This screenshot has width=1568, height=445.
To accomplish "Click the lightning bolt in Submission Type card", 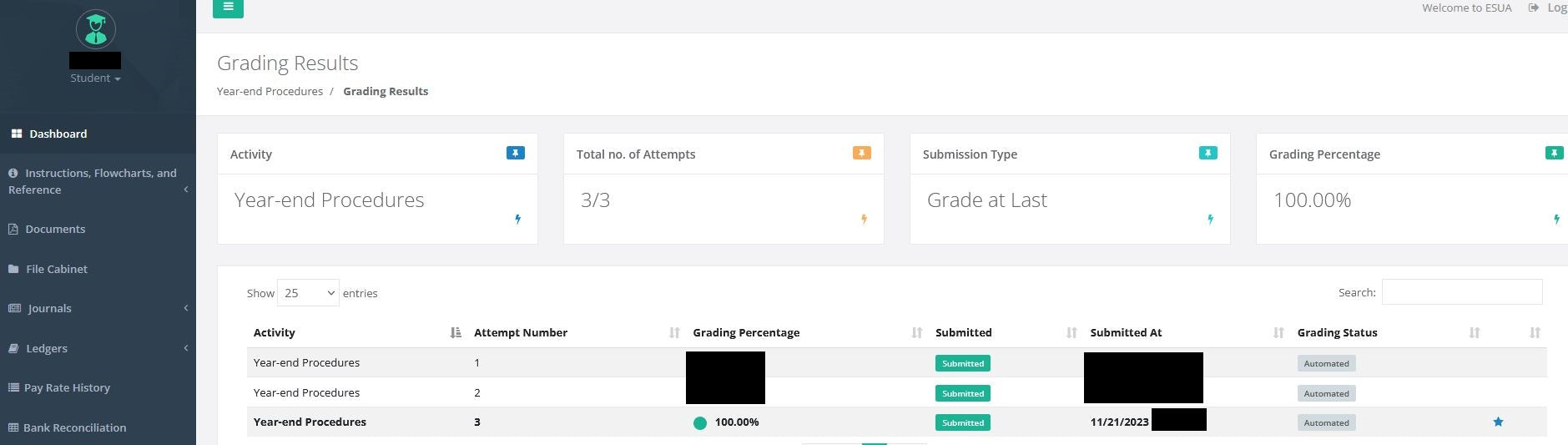I will pos(1210,220).
